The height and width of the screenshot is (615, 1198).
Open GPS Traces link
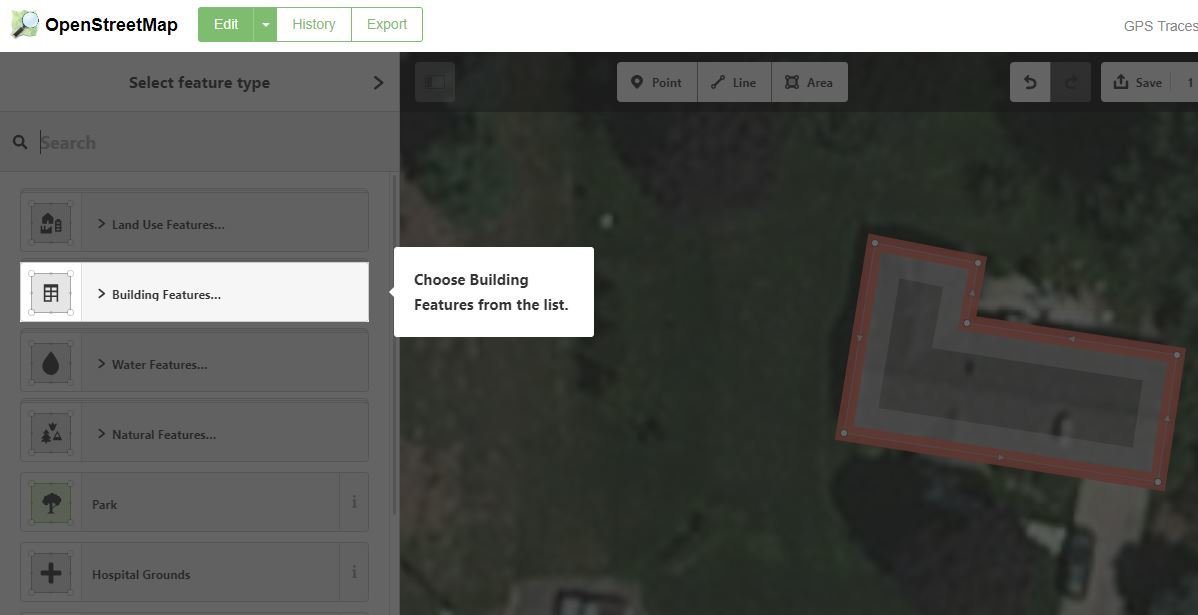click(1160, 26)
